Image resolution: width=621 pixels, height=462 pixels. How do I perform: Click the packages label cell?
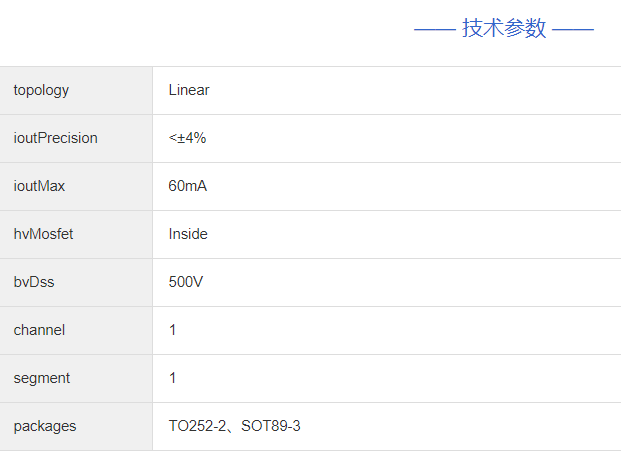[45, 426]
